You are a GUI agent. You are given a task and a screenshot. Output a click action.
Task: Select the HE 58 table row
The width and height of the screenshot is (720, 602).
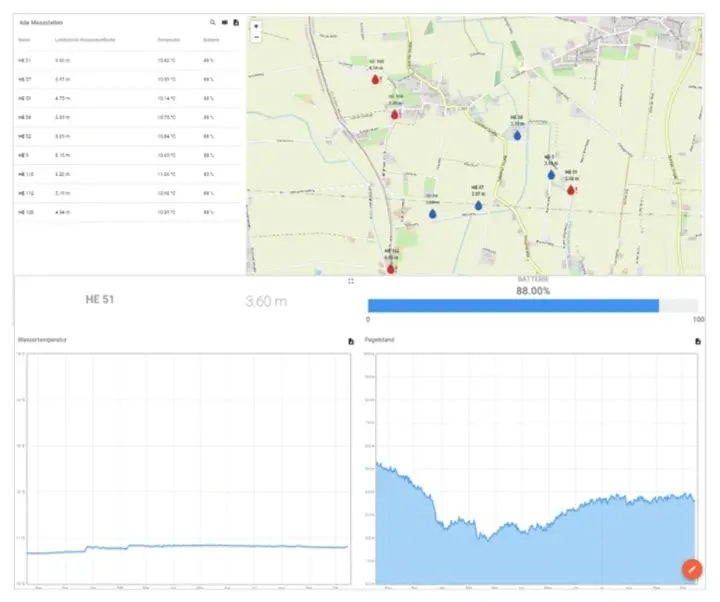[129, 117]
